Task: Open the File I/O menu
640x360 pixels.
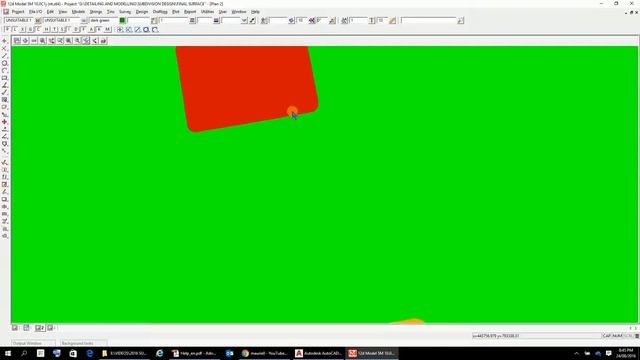Action: click(36, 12)
